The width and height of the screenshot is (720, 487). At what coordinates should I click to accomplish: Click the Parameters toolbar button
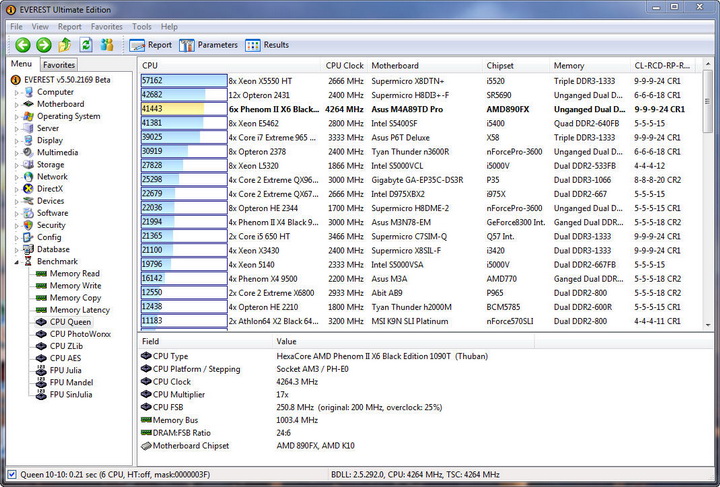pos(208,45)
